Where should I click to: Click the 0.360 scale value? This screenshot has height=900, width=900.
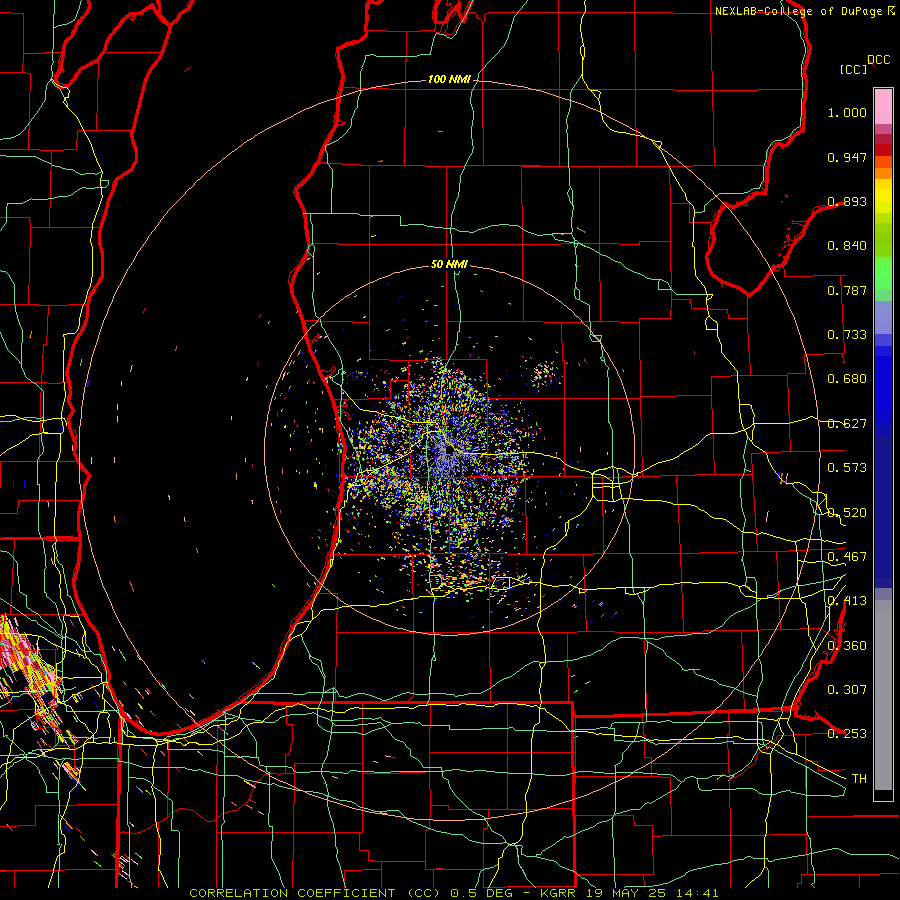pos(847,646)
